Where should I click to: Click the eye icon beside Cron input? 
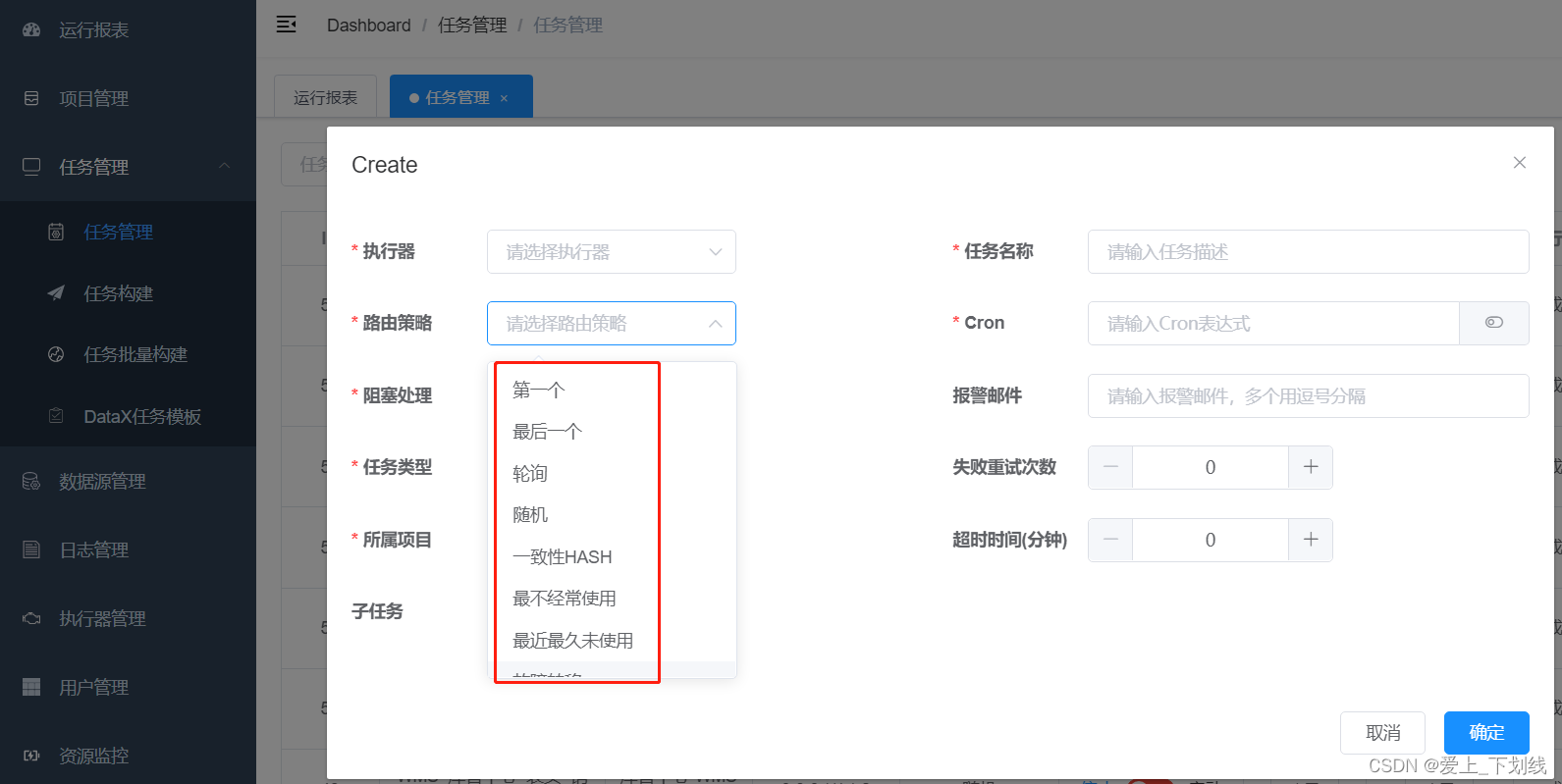click(x=1494, y=323)
